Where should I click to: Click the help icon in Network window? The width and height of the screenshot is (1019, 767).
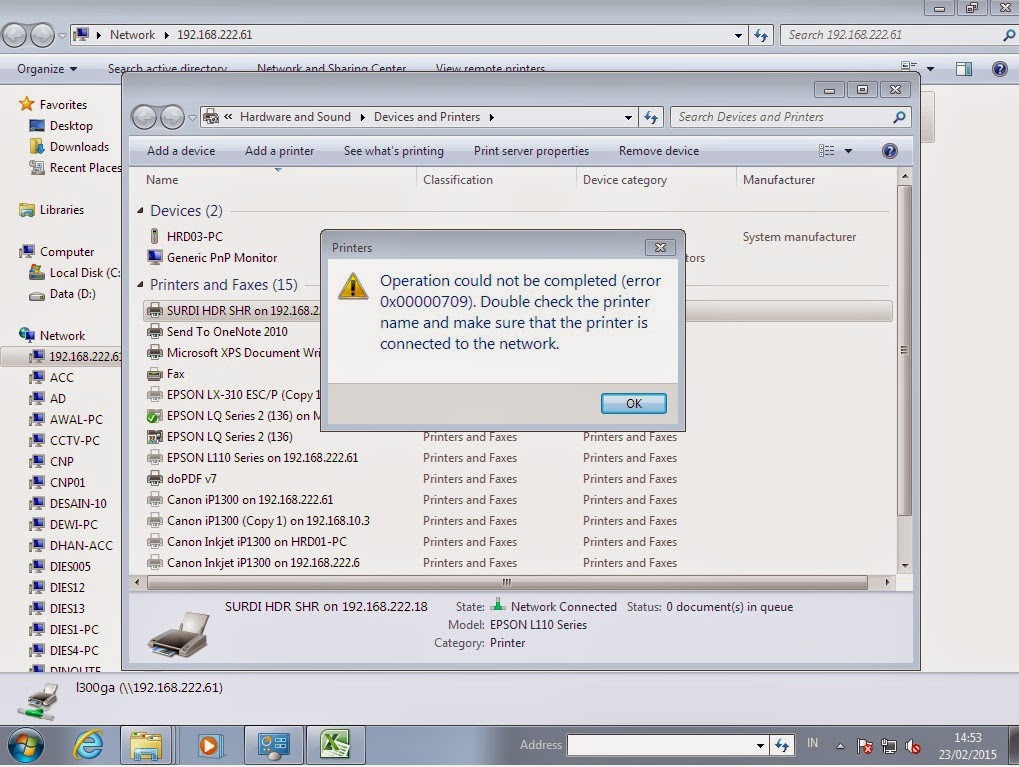tap(1000, 69)
